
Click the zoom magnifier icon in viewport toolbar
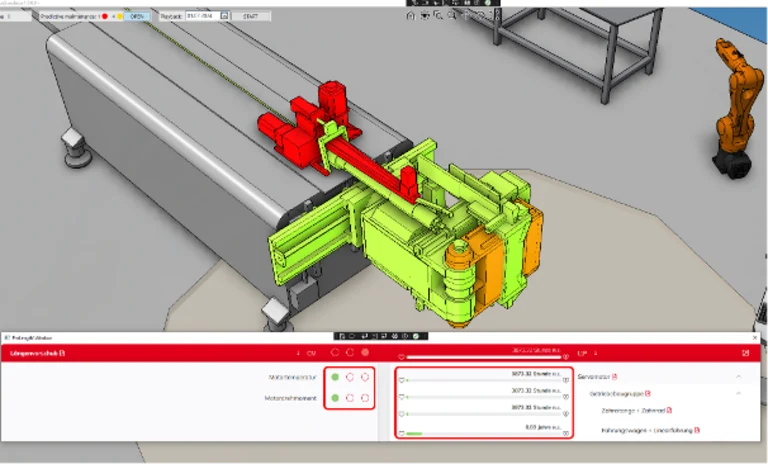(x=453, y=15)
